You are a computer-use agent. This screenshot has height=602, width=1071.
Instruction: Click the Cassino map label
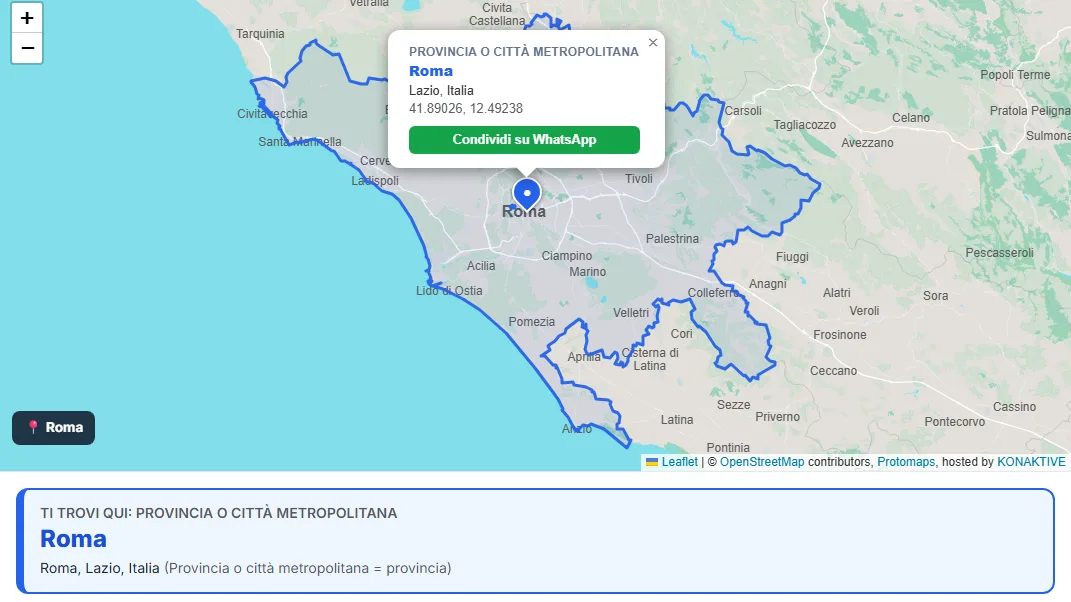[x=1014, y=407]
